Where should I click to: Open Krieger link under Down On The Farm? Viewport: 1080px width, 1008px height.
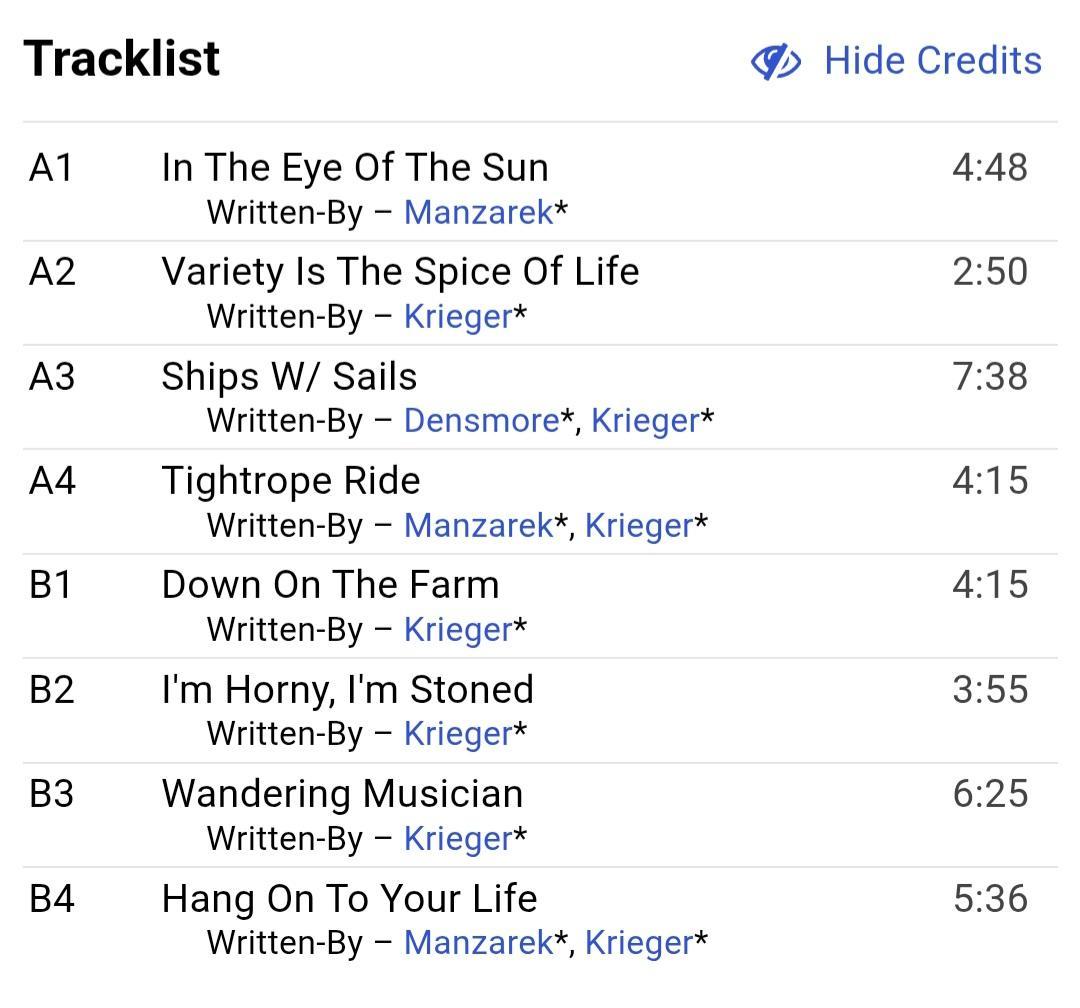(x=458, y=630)
